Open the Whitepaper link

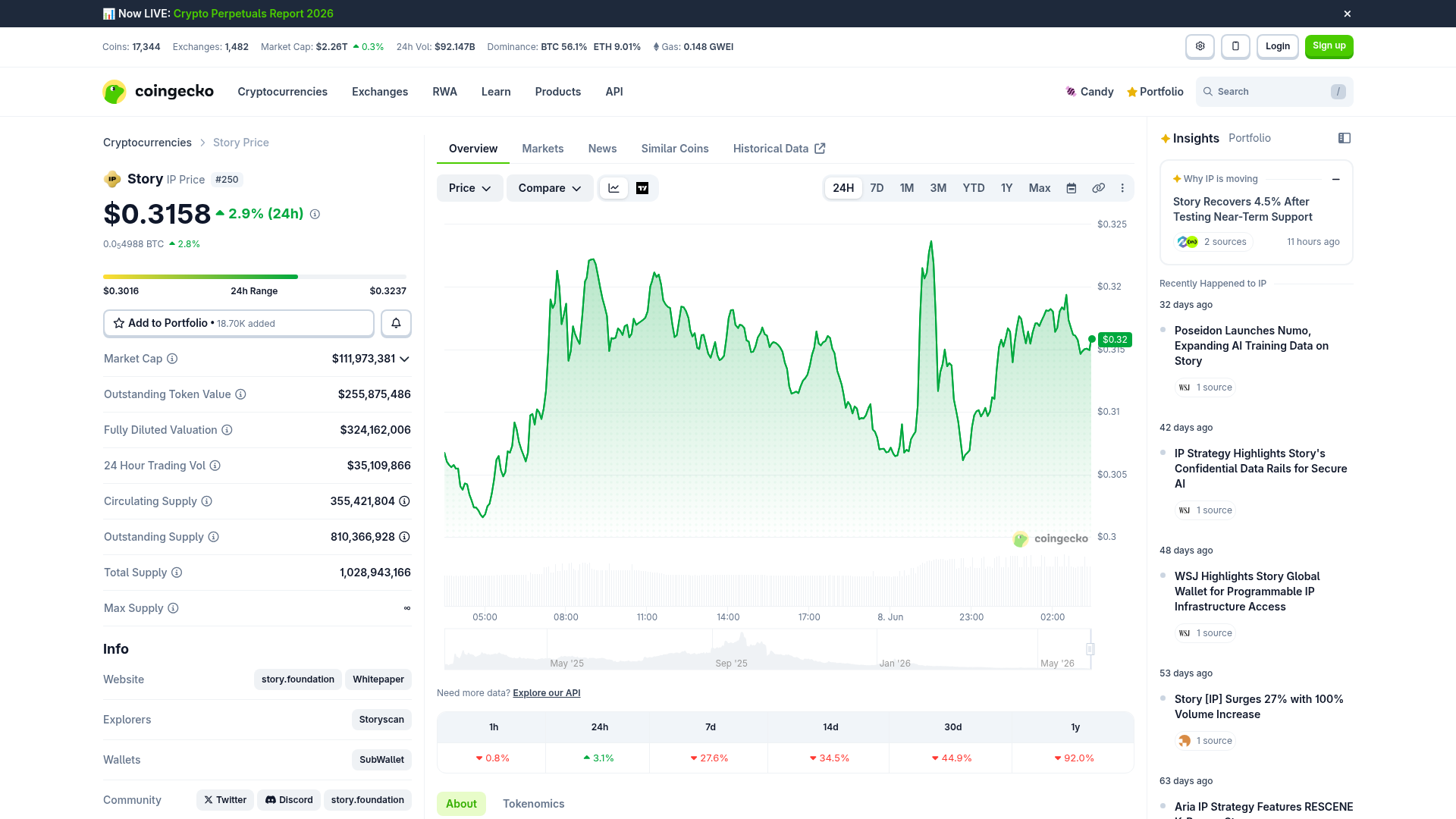click(x=378, y=679)
